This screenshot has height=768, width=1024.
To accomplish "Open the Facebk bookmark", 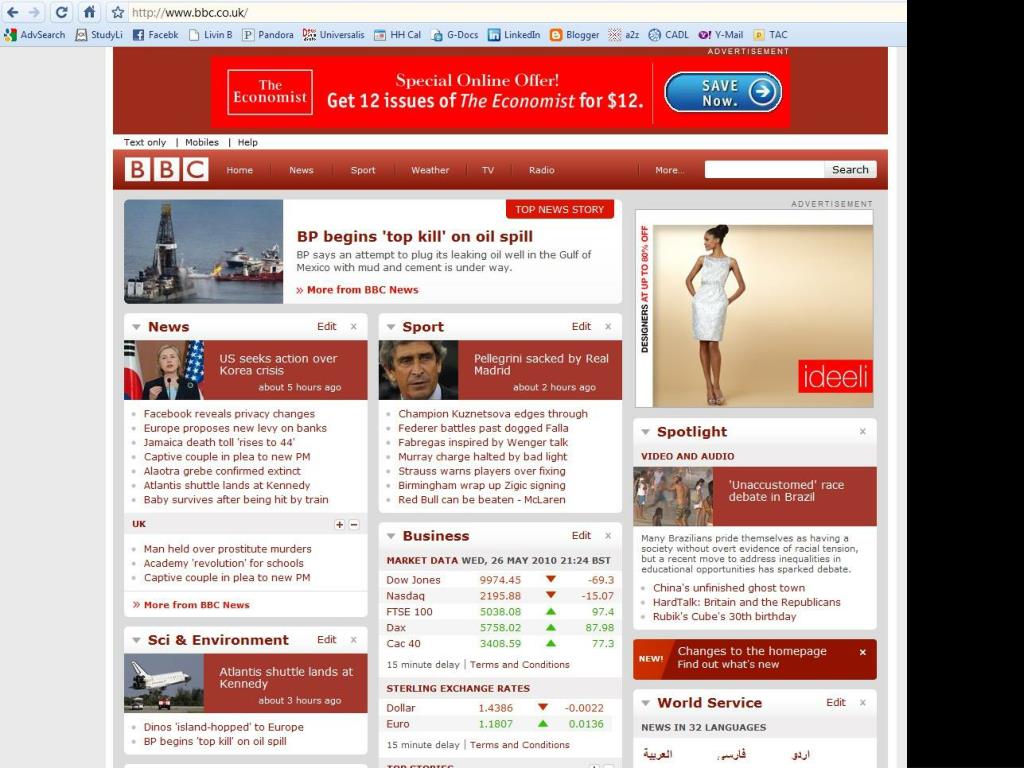I will [x=155, y=35].
